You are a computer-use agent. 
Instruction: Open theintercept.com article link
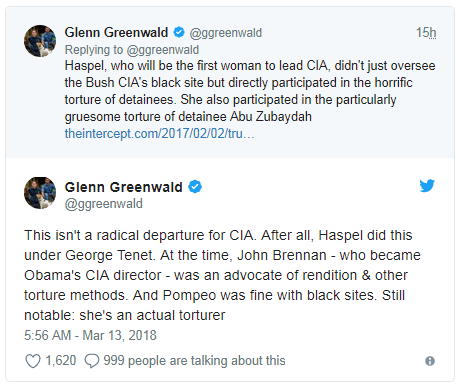pos(159,134)
